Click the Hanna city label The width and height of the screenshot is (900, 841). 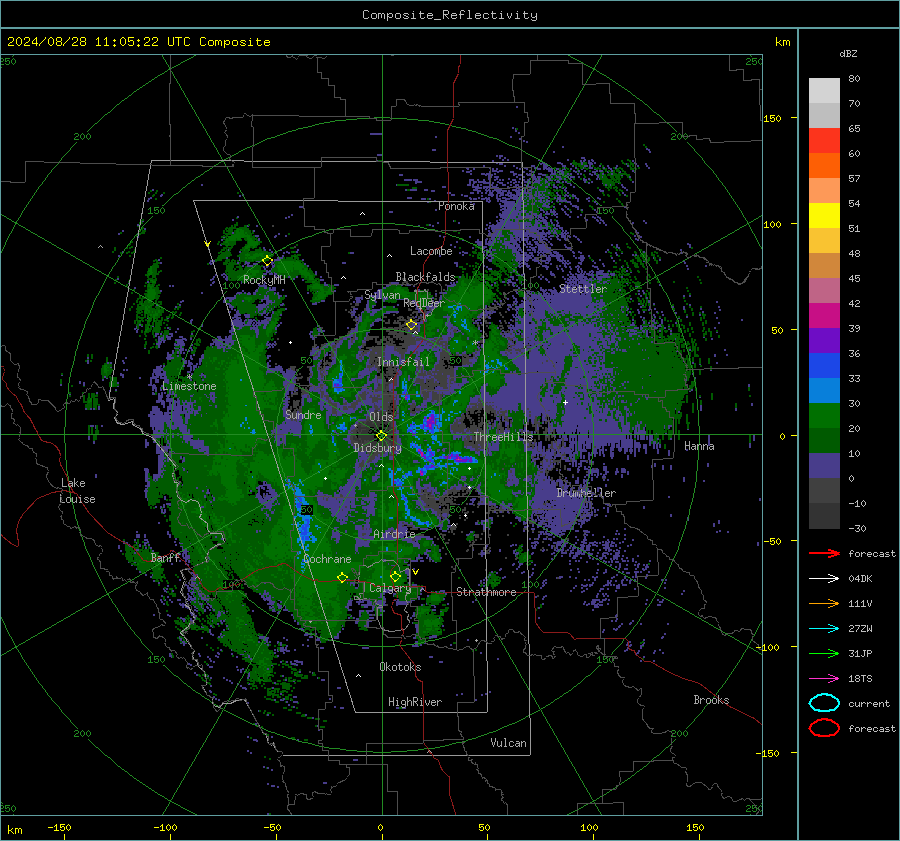coord(699,446)
